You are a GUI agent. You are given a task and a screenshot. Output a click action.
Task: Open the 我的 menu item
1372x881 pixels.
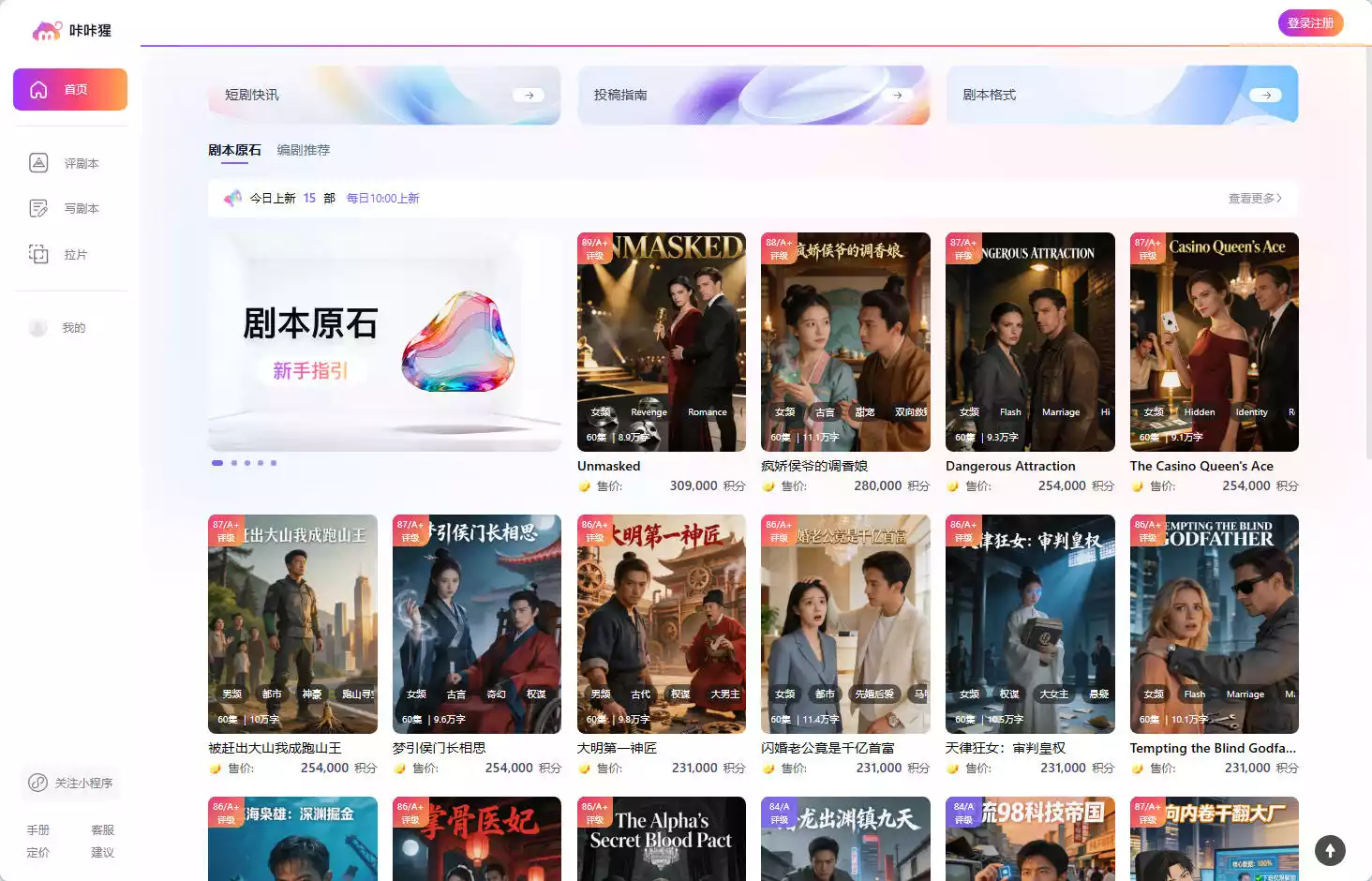pyautogui.click(x=70, y=327)
